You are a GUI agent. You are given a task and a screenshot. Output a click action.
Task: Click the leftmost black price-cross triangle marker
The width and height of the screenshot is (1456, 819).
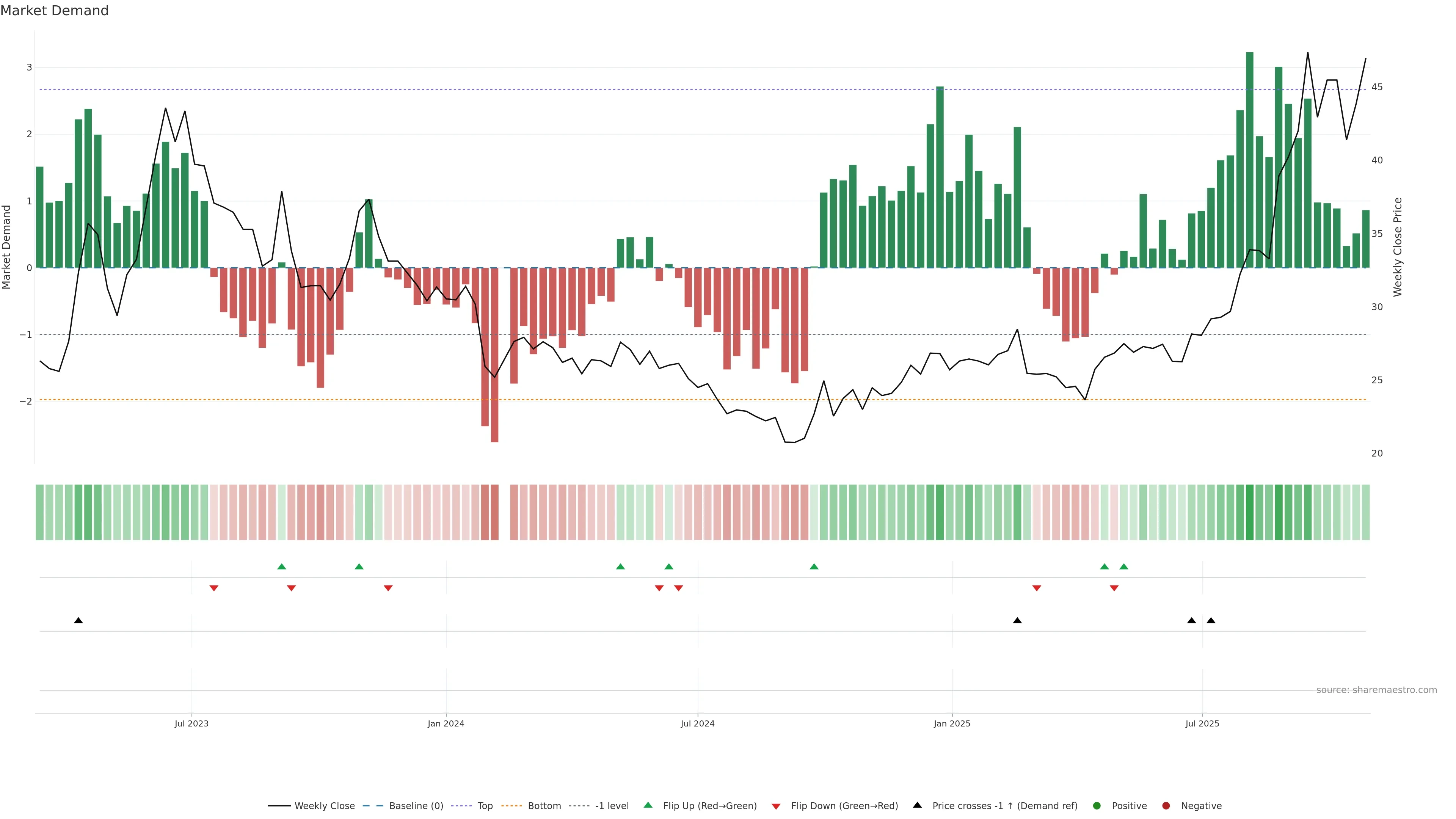(78, 621)
